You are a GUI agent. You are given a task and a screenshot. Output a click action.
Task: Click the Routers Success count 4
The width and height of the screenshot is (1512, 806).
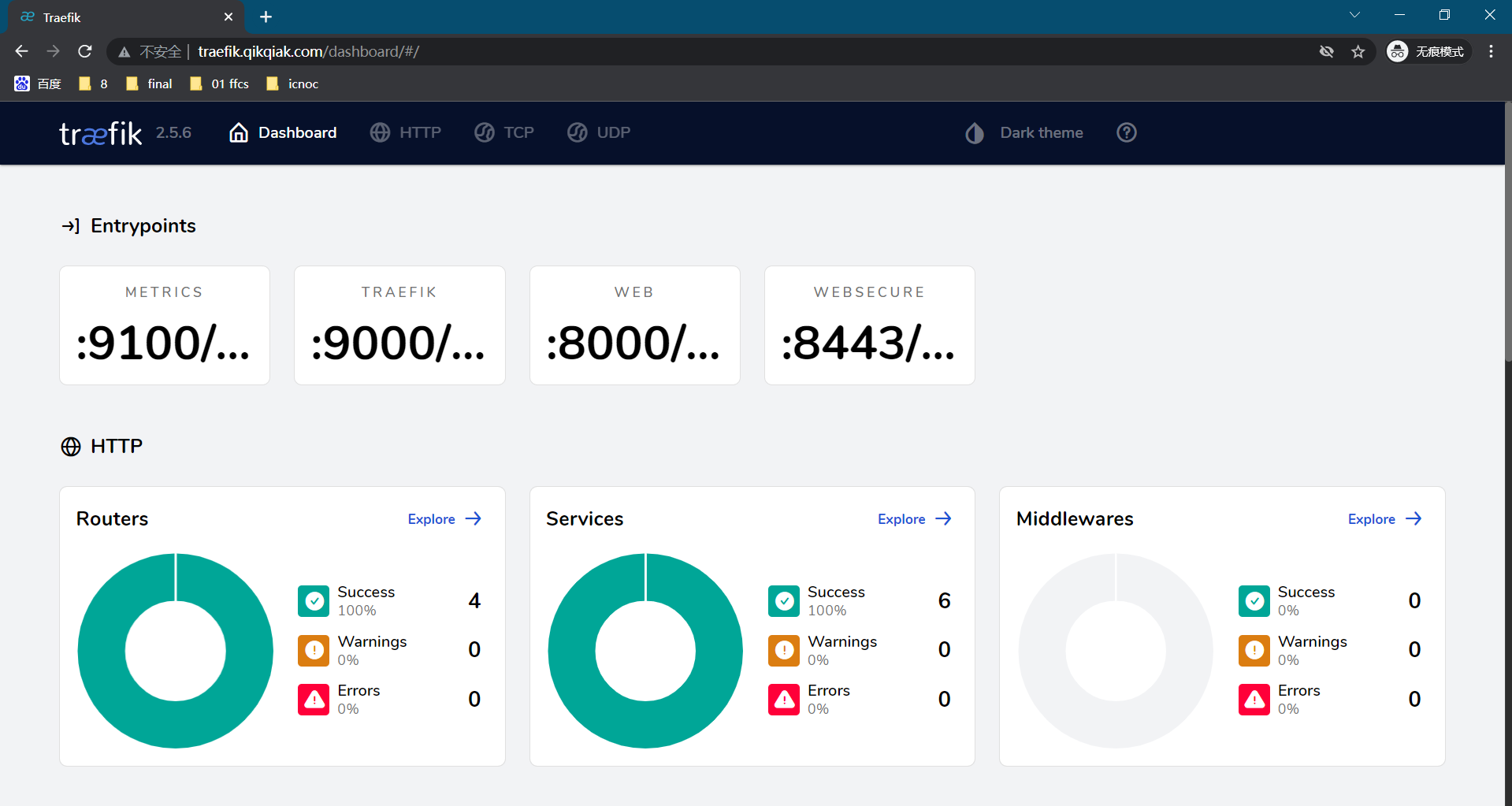click(x=474, y=601)
